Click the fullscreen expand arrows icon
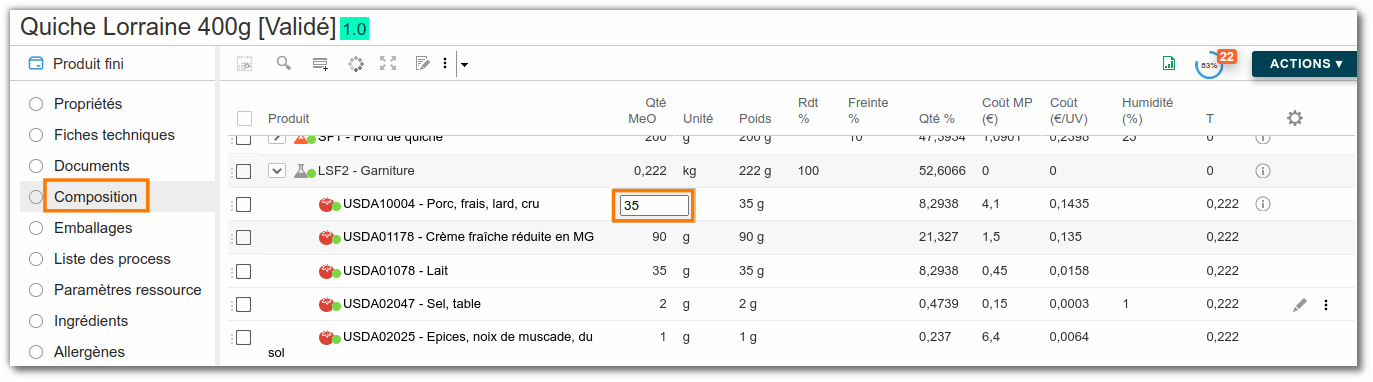This screenshot has width=1373, height=382. coord(388,63)
